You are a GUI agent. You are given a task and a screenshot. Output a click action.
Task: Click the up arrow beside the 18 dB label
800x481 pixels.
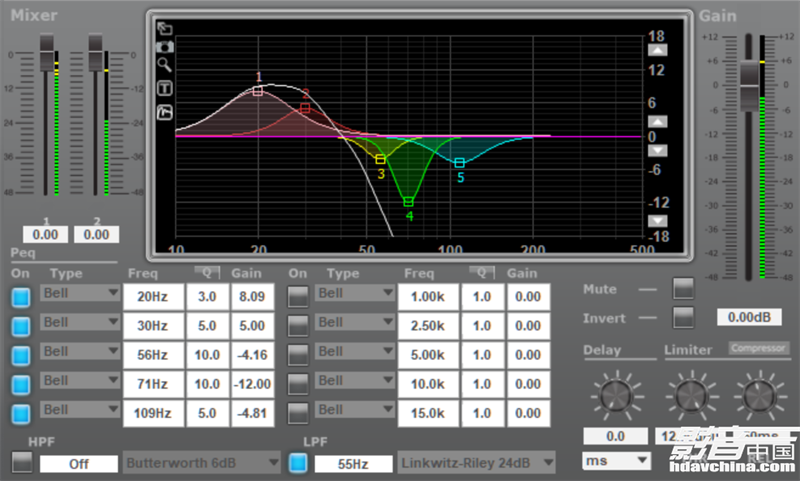click(x=655, y=51)
